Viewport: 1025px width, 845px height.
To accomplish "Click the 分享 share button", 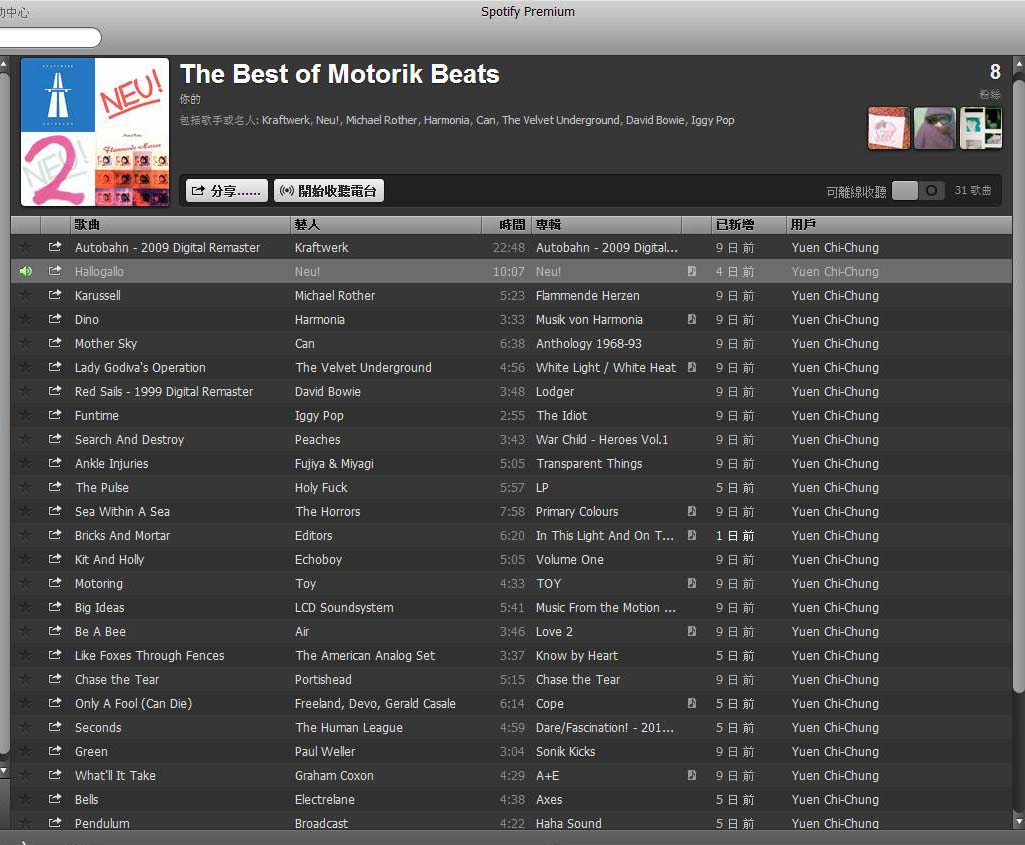I will click(x=225, y=189).
